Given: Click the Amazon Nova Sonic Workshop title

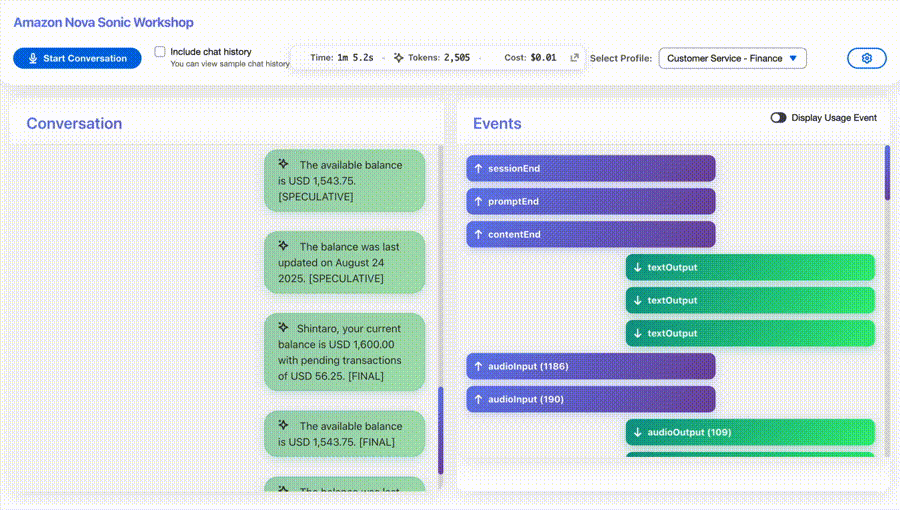Looking at the screenshot, I should [103, 22].
